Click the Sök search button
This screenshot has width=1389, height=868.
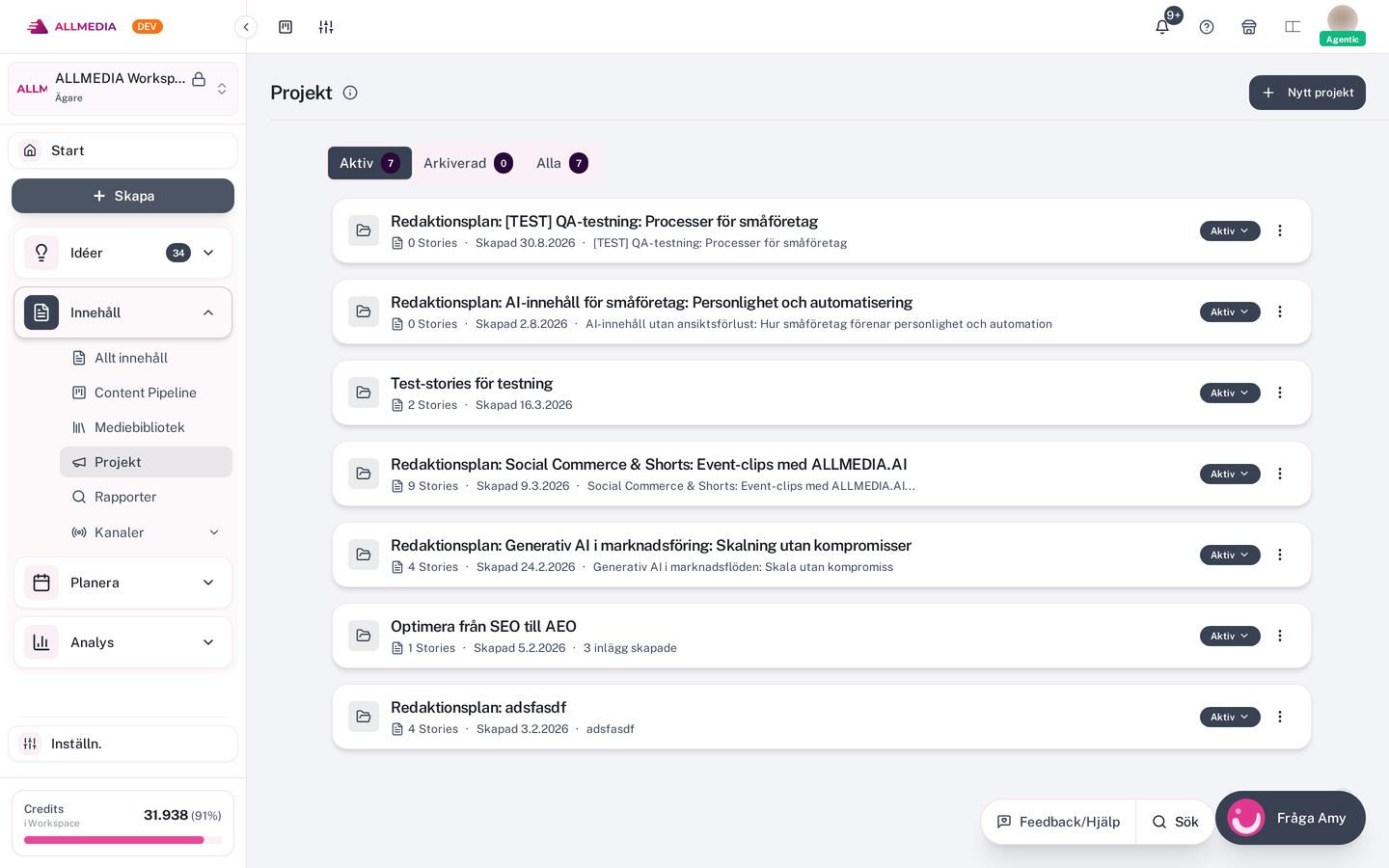pos(1175,822)
